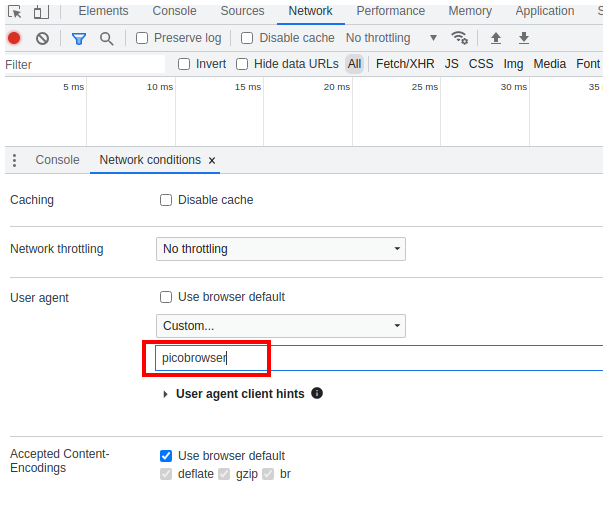
Task: Expand User agent client hints section
Action: (166, 394)
